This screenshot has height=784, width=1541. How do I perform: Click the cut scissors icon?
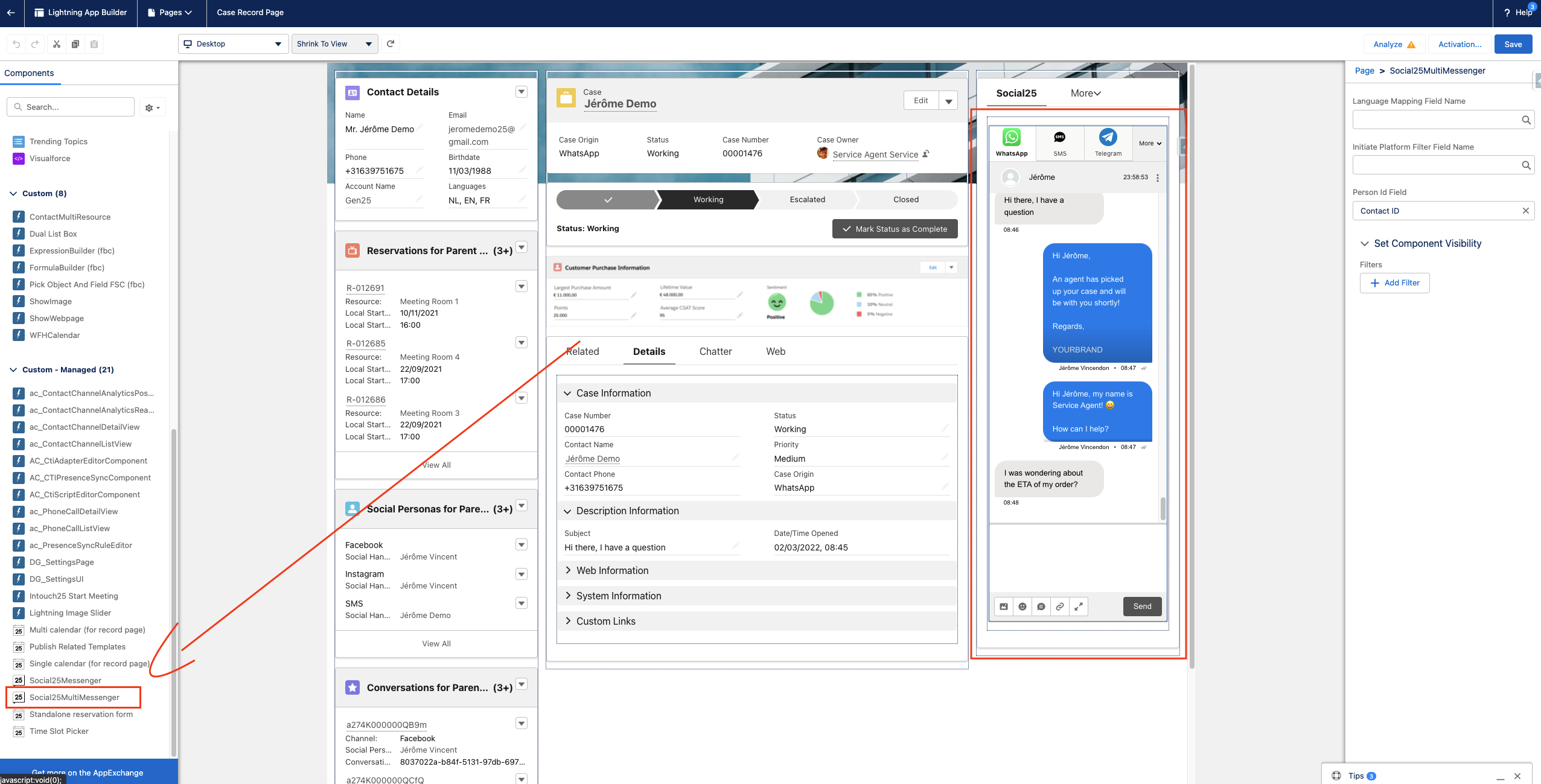coord(56,44)
